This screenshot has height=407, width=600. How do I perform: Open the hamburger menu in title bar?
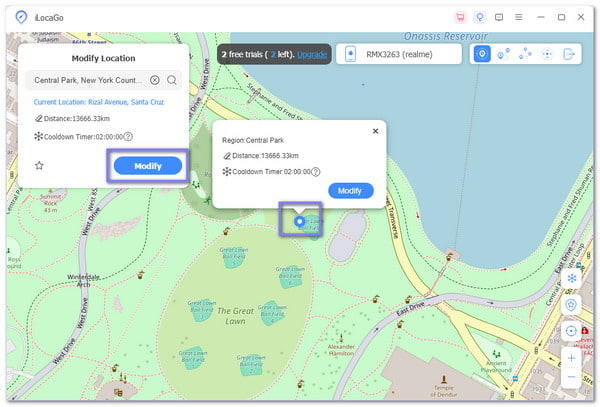[518, 17]
